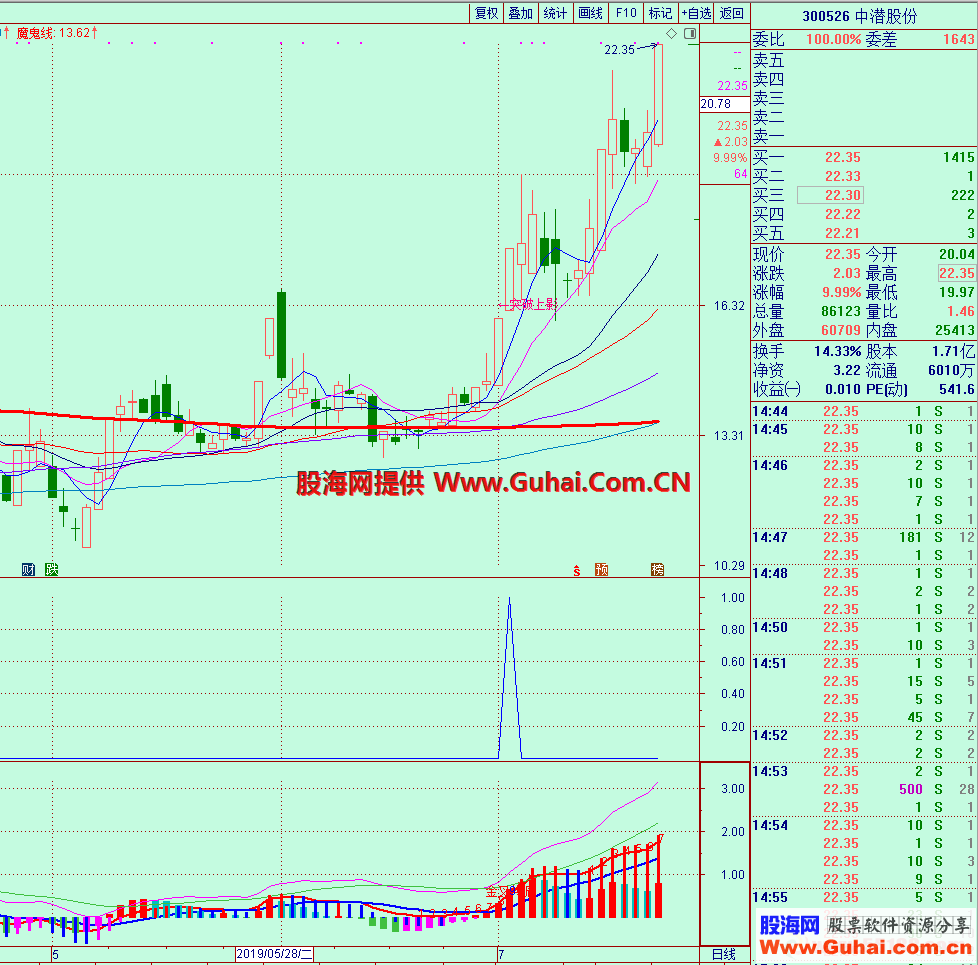The width and height of the screenshot is (978, 965).
Task: Click the boxed 最高 value 22.35
Action: (x=957, y=273)
